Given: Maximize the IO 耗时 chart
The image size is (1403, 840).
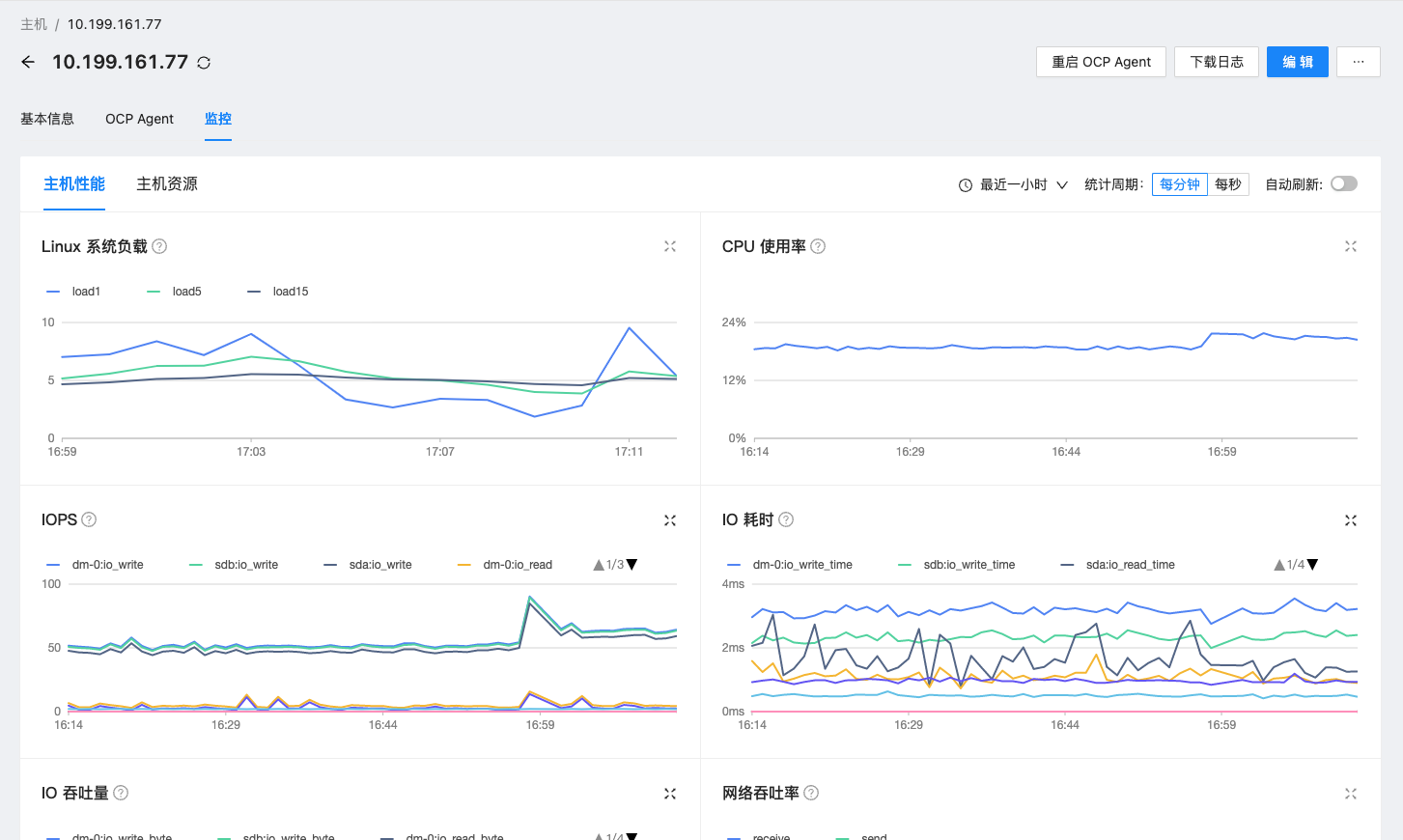Looking at the screenshot, I should click(x=1351, y=520).
